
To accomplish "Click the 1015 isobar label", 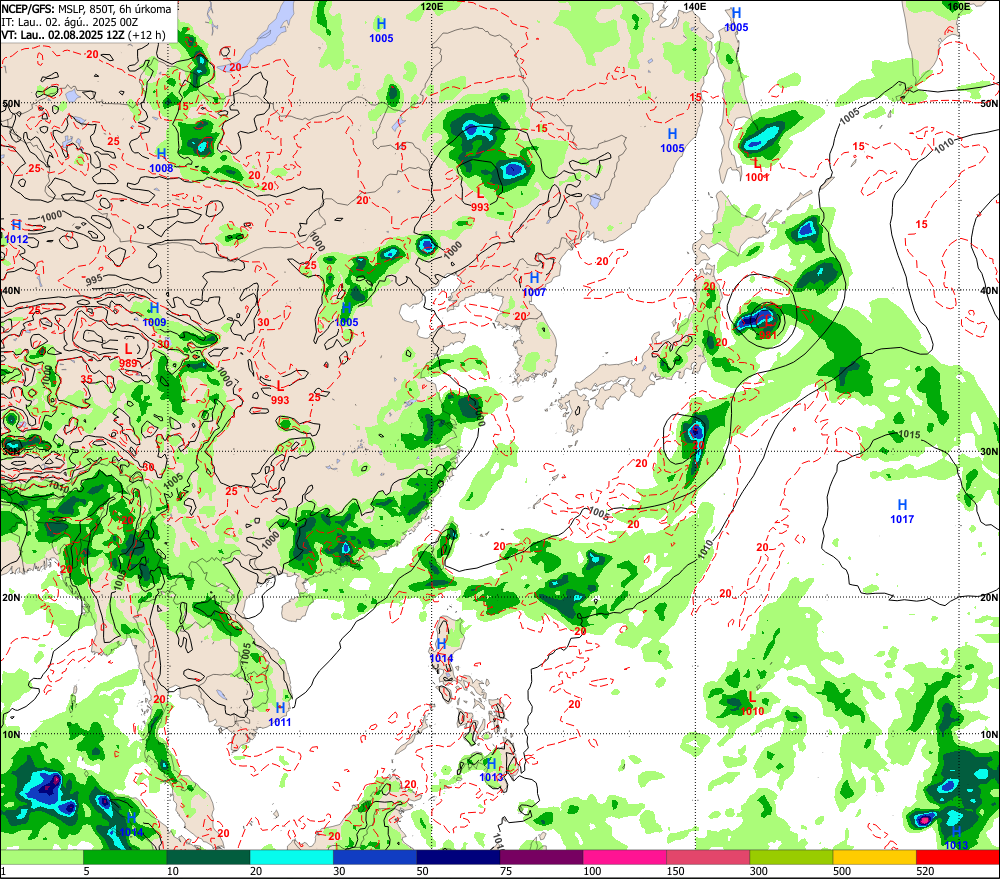I will click(x=909, y=434).
